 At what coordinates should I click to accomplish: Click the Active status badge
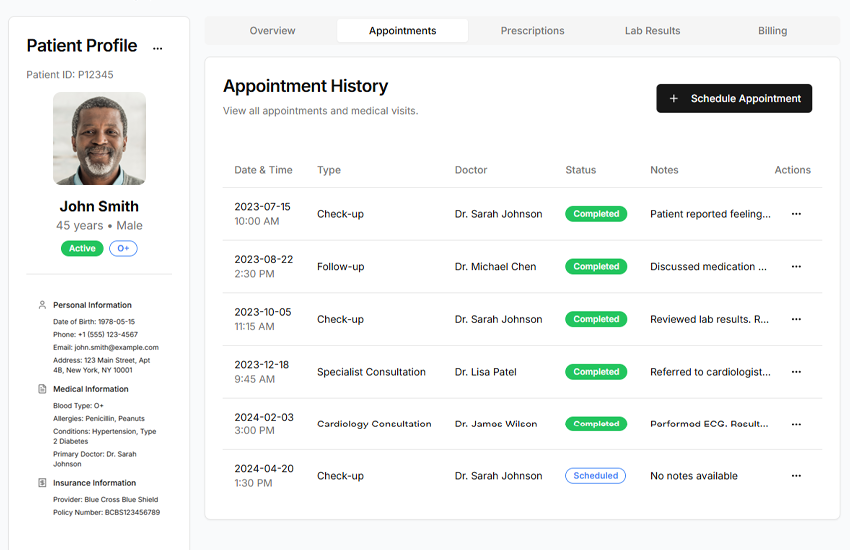coord(82,248)
